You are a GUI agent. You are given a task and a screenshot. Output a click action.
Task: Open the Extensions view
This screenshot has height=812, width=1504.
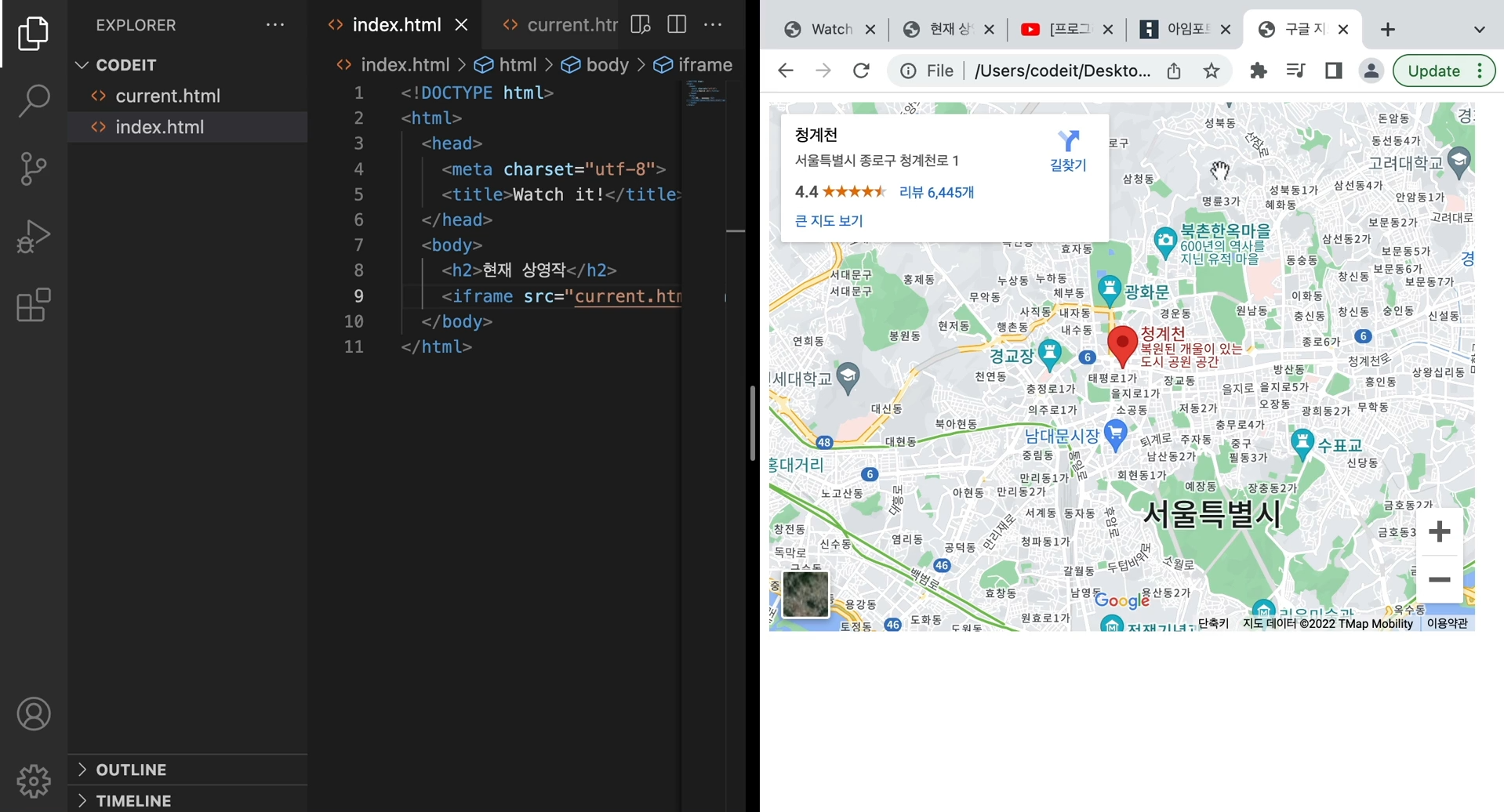pyautogui.click(x=33, y=305)
